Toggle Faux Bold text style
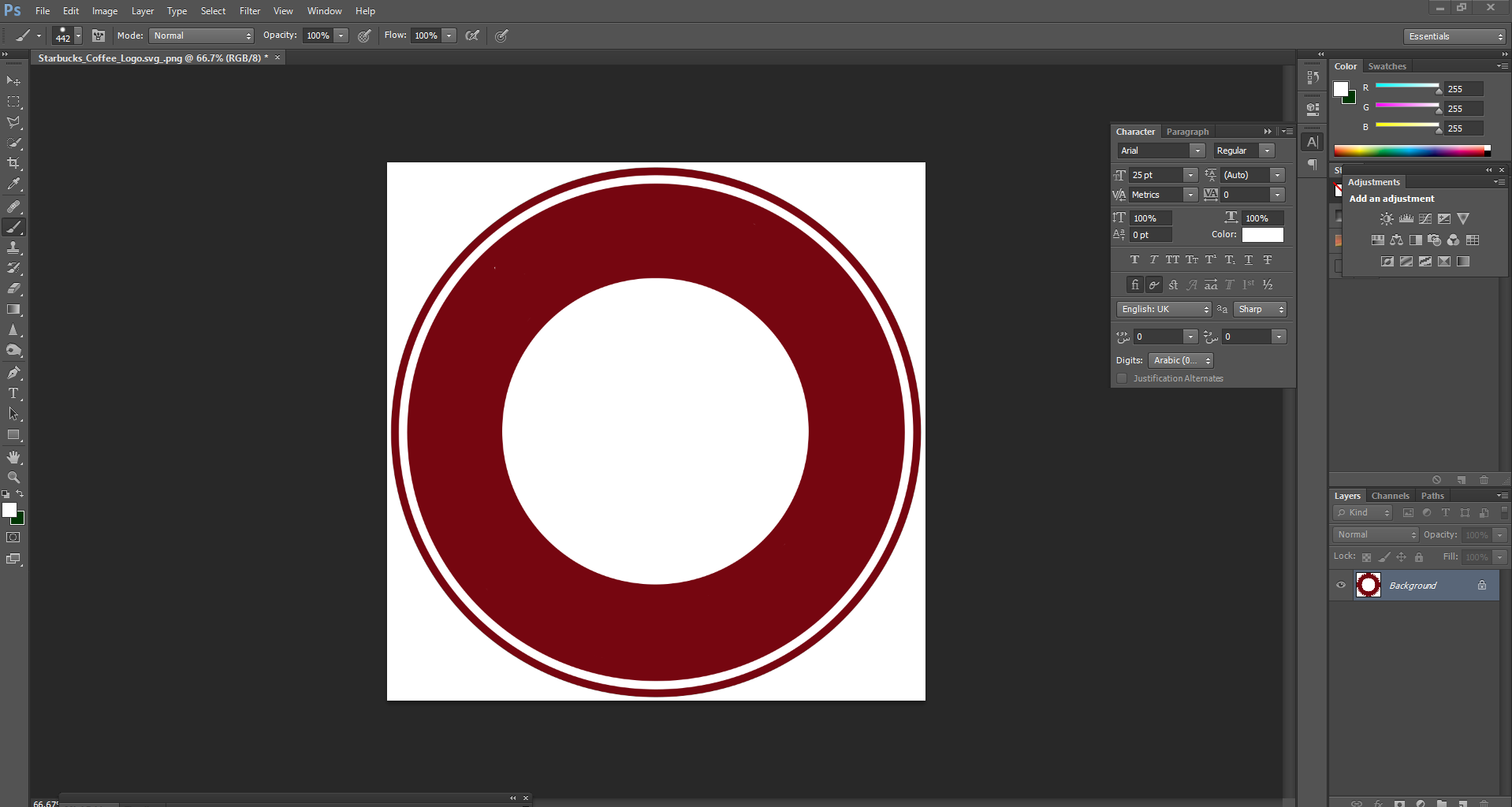Screen dimensions: 1512x807 (1134, 259)
